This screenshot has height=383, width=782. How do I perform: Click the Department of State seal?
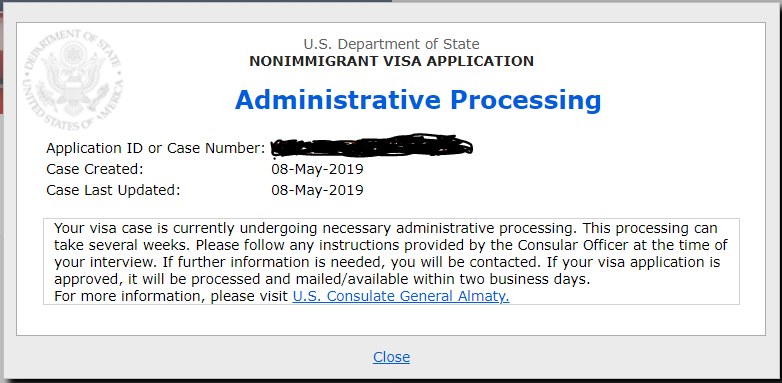pos(73,80)
